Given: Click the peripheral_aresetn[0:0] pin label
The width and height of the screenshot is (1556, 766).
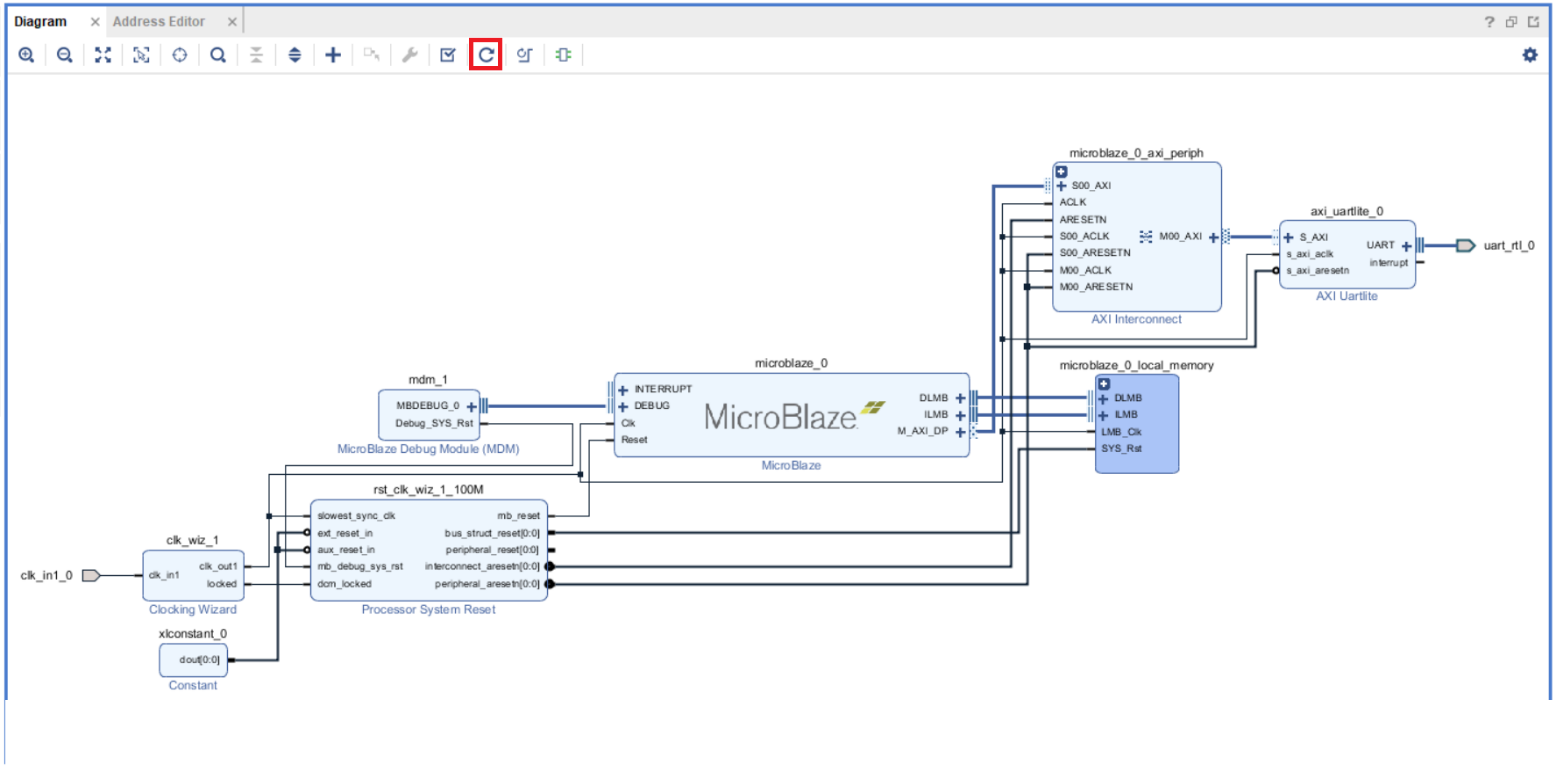Looking at the screenshot, I should (488, 583).
